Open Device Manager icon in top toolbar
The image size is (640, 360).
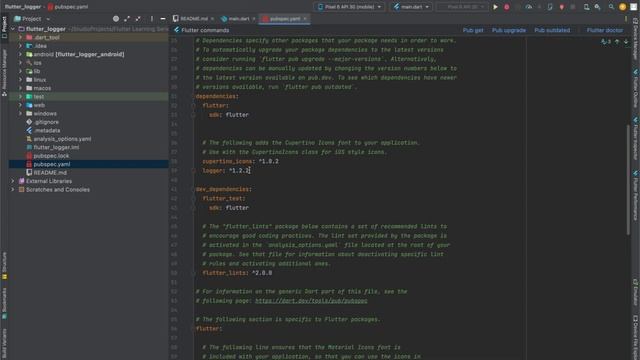[586, 7]
